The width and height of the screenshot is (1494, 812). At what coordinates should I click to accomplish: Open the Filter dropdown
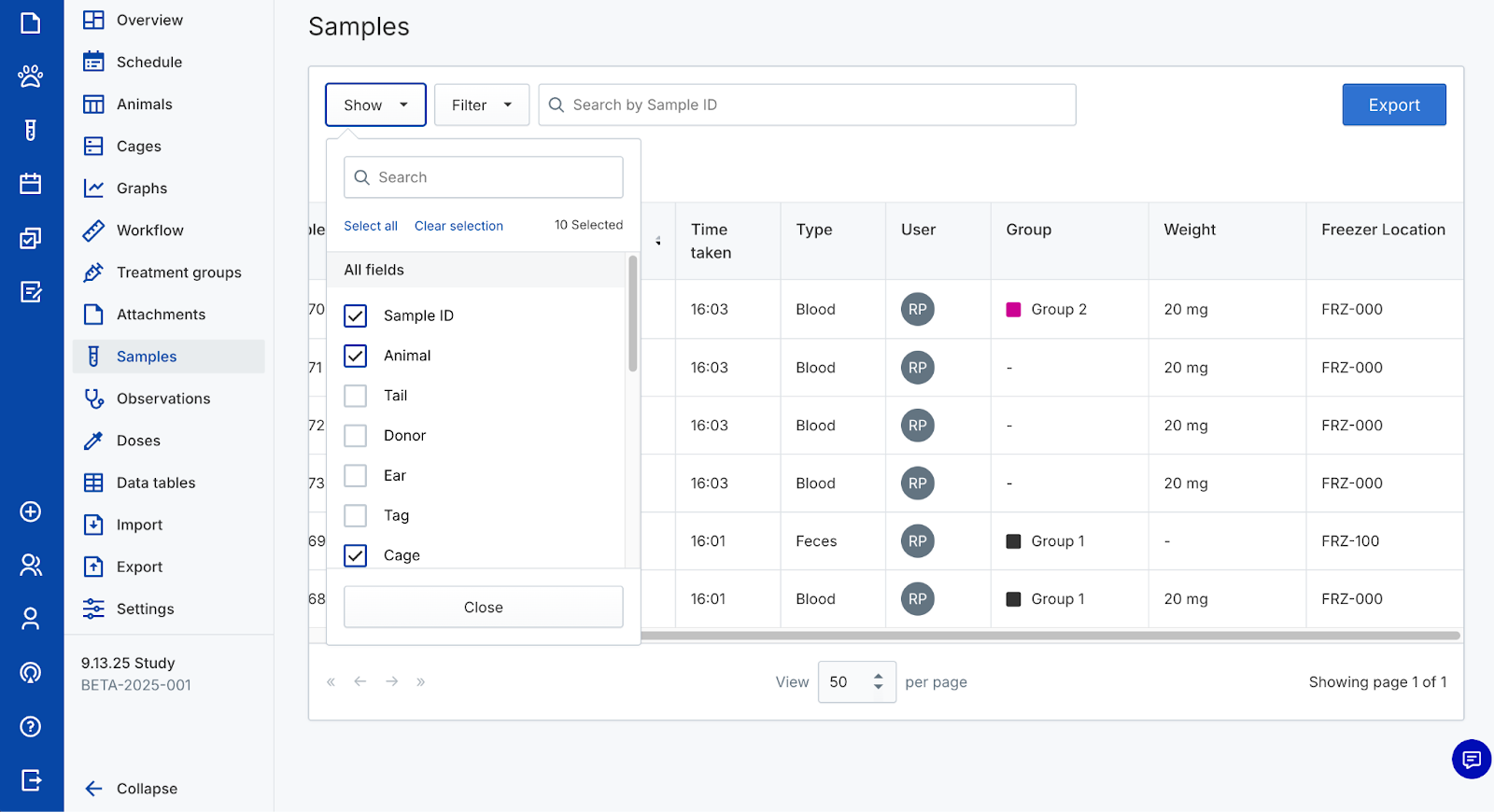[481, 105]
